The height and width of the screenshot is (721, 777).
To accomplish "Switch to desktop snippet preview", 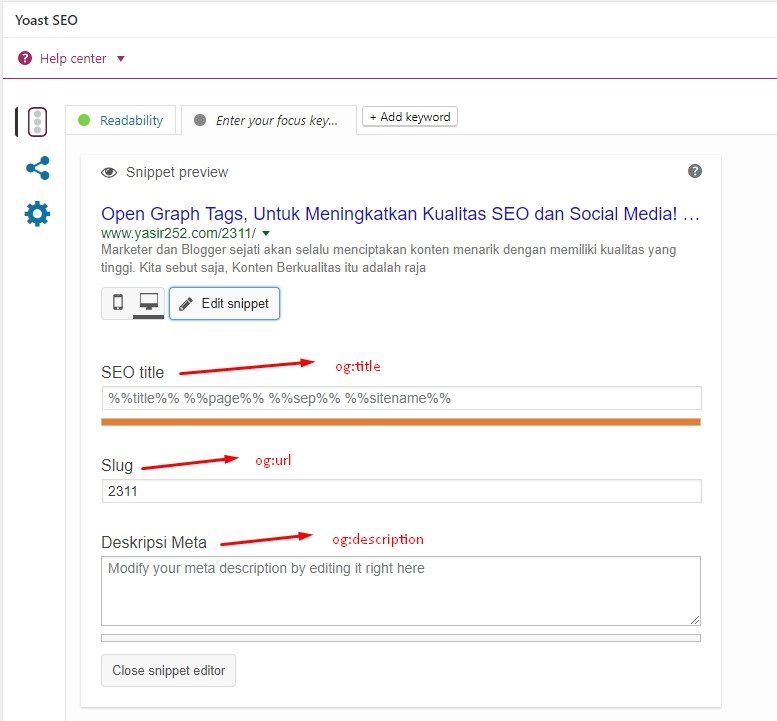I will coord(149,302).
